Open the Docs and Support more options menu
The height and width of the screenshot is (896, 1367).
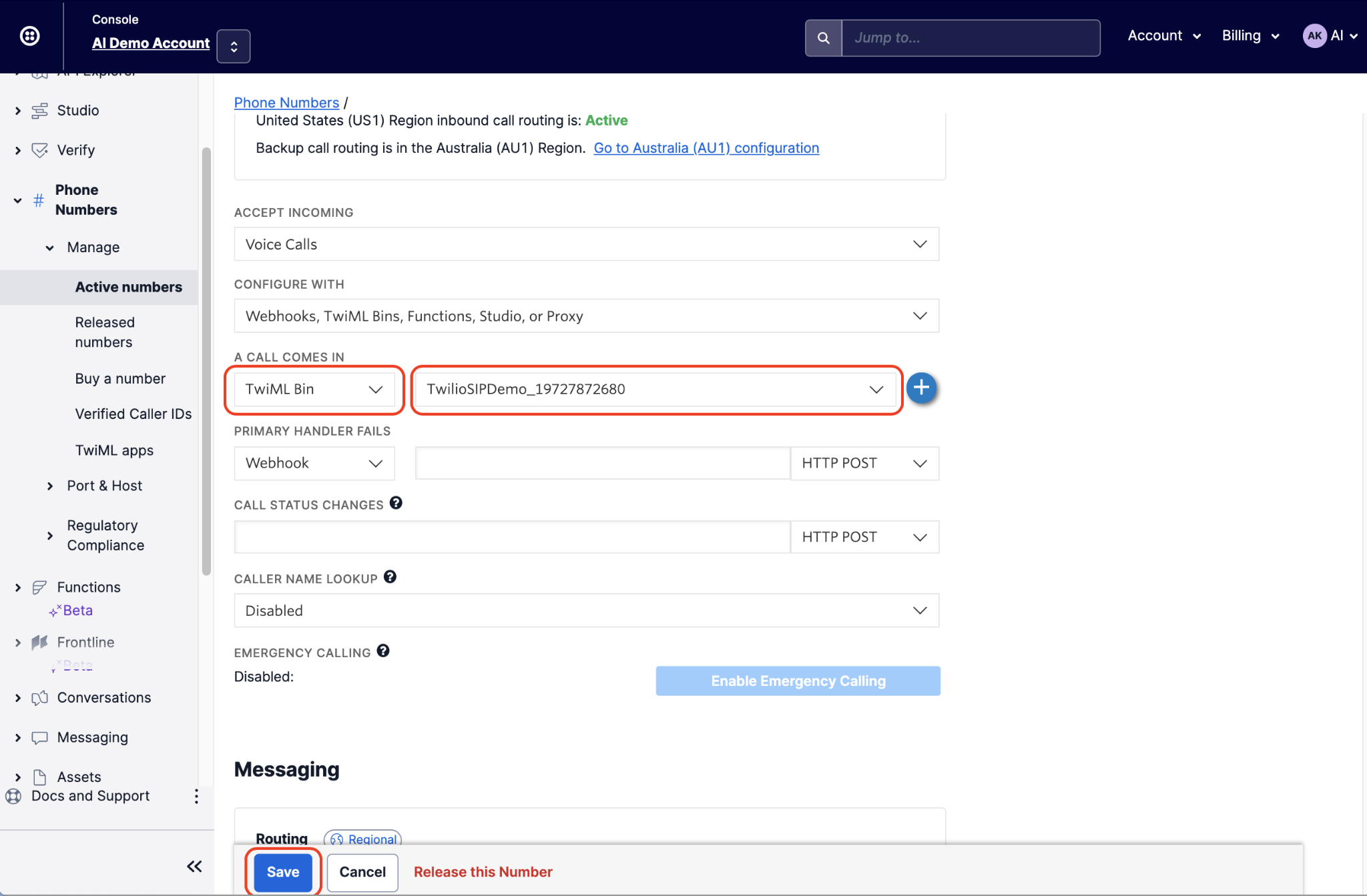point(196,796)
